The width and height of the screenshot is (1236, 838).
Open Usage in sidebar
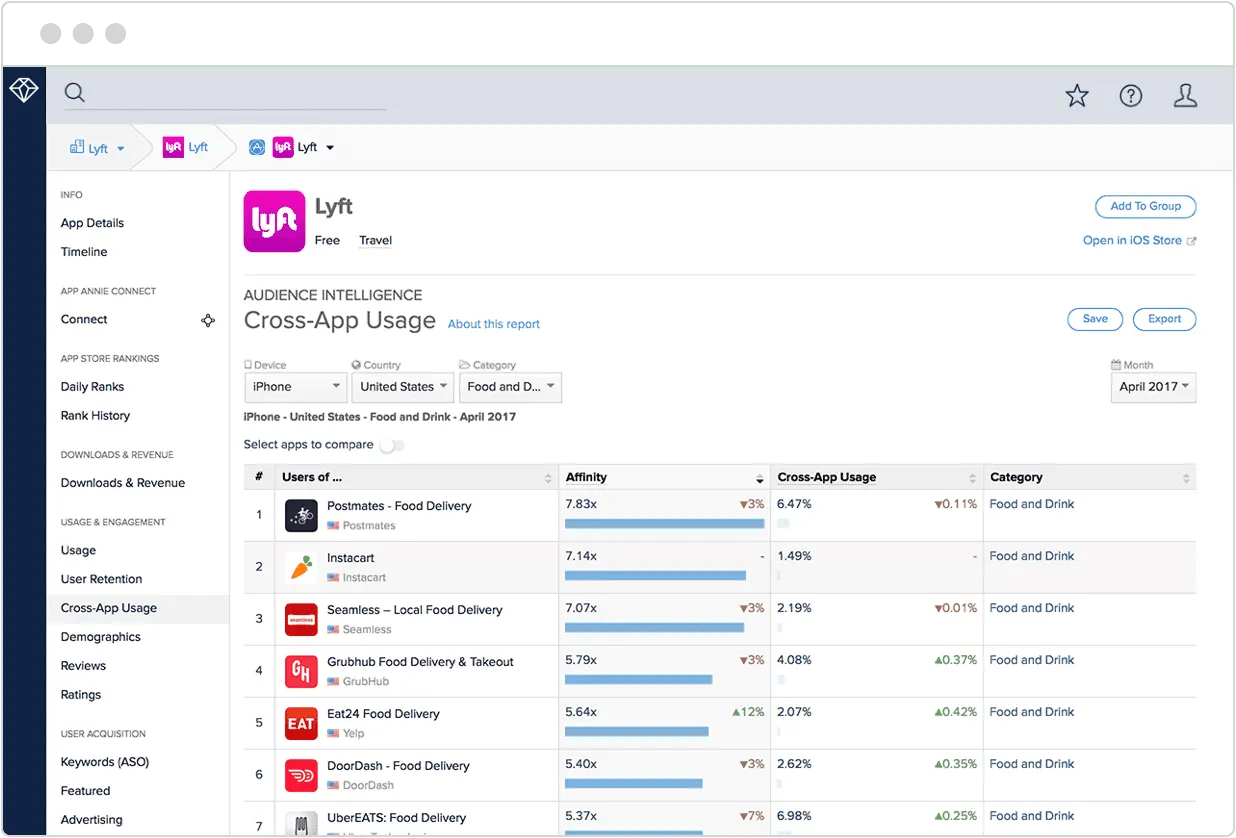(x=78, y=550)
